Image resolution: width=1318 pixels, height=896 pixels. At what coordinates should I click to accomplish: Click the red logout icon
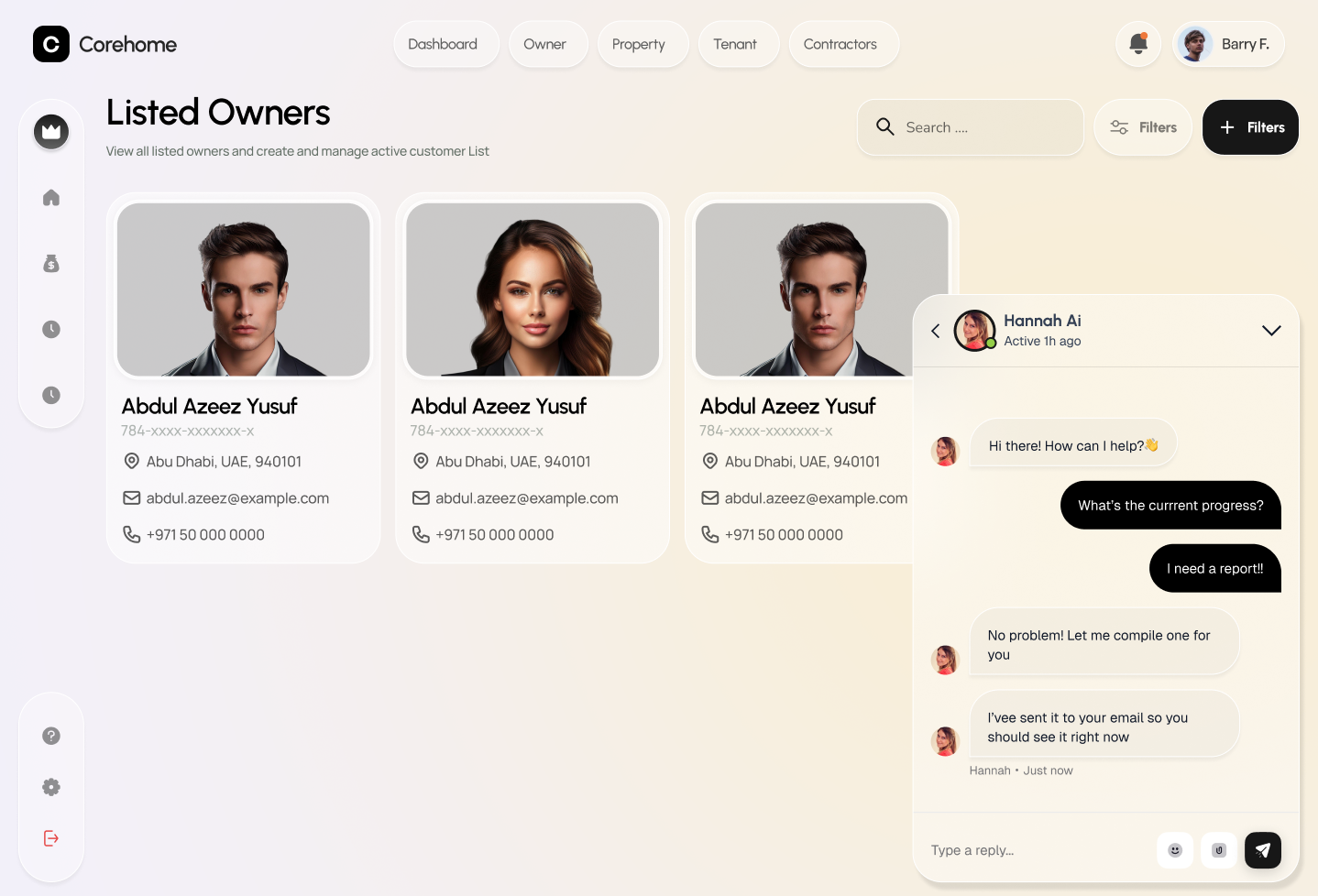pos(51,838)
